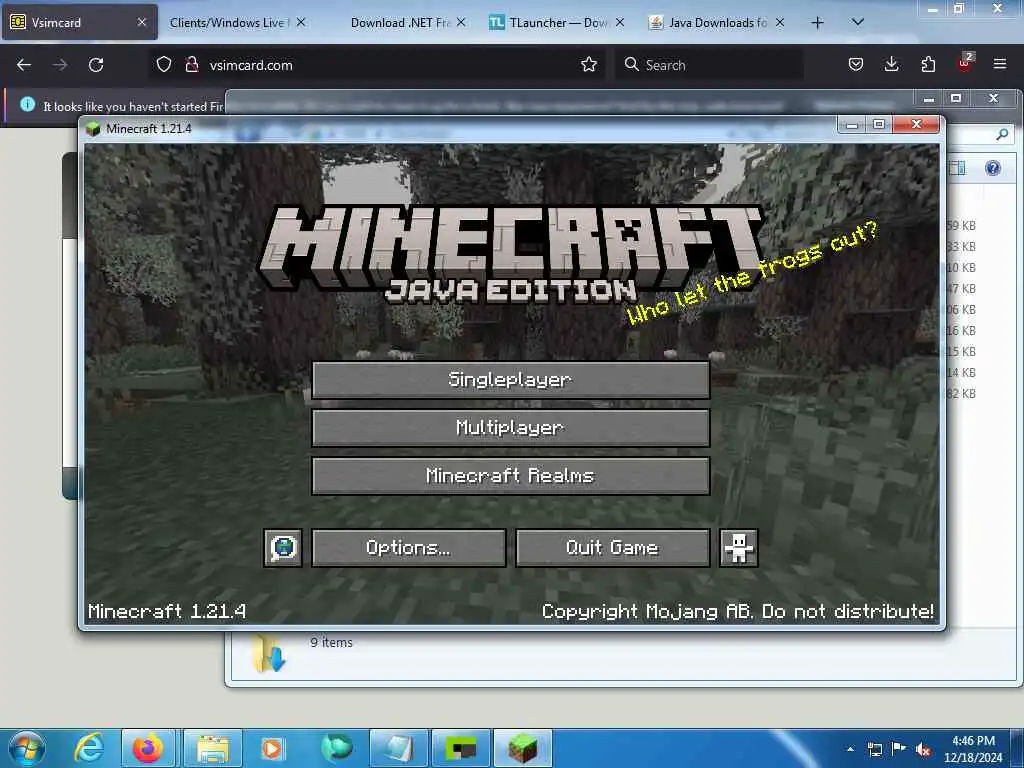Click the muted volume tray icon
Image resolution: width=1024 pixels, height=768 pixels.
(923, 749)
